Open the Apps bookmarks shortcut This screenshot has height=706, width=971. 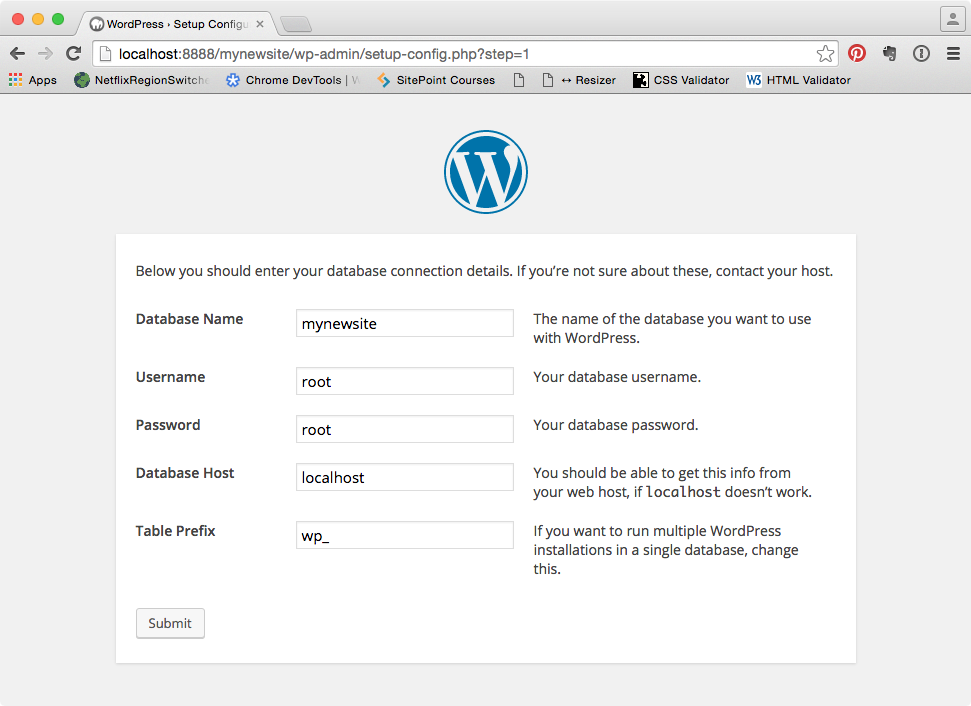click(33, 80)
